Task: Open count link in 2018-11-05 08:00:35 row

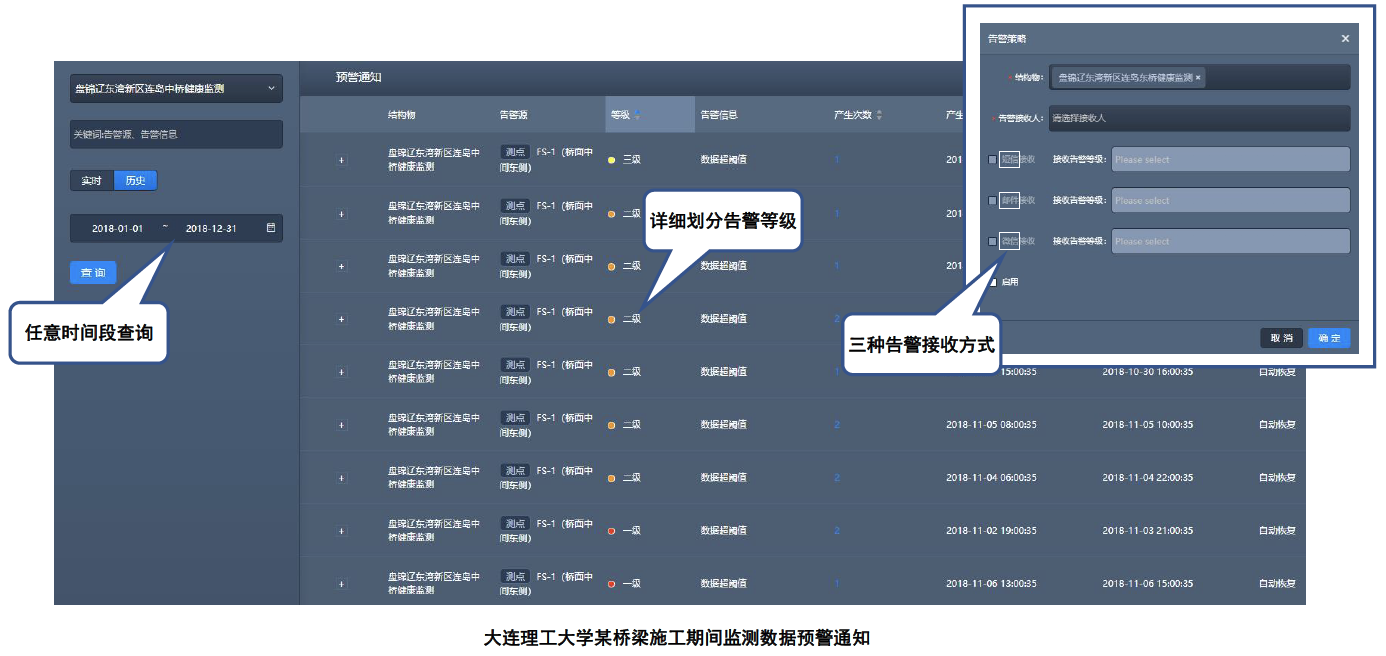Action: pos(837,425)
